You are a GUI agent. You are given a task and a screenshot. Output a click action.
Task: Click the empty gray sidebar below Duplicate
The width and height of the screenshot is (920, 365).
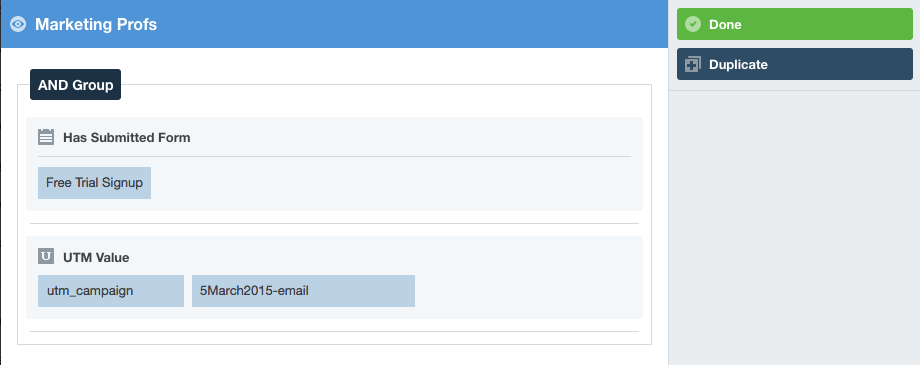[794, 228]
